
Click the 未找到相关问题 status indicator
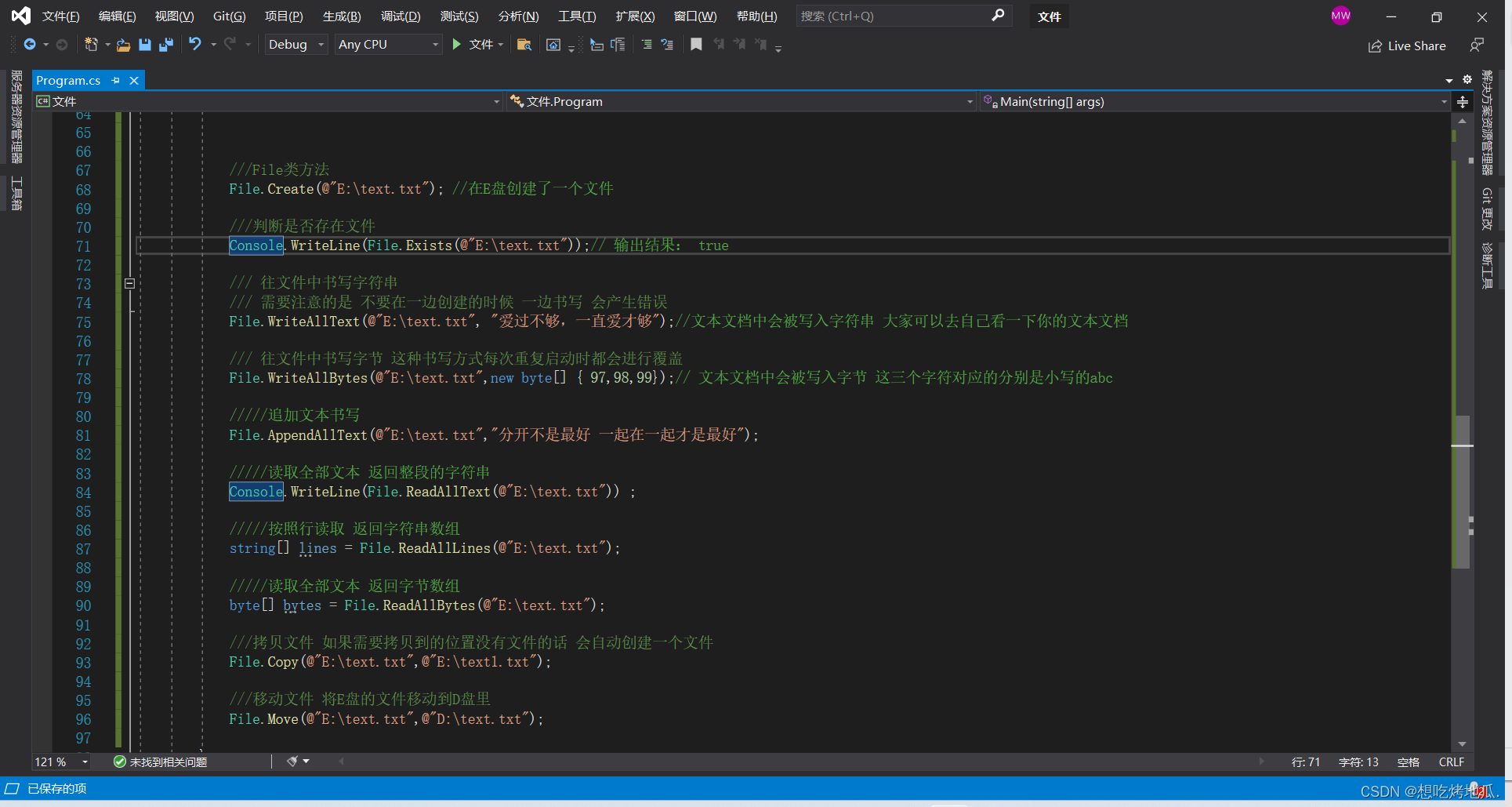(161, 762)
